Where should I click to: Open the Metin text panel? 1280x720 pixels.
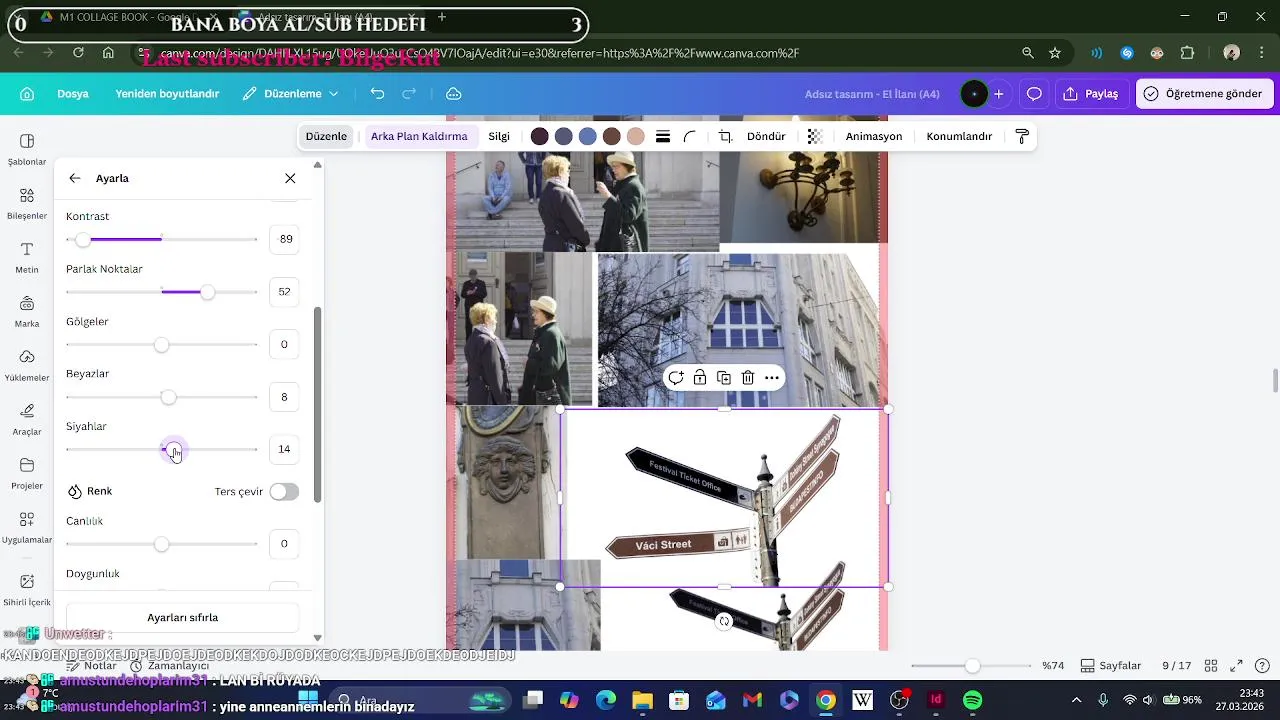[x=27, y=257]
